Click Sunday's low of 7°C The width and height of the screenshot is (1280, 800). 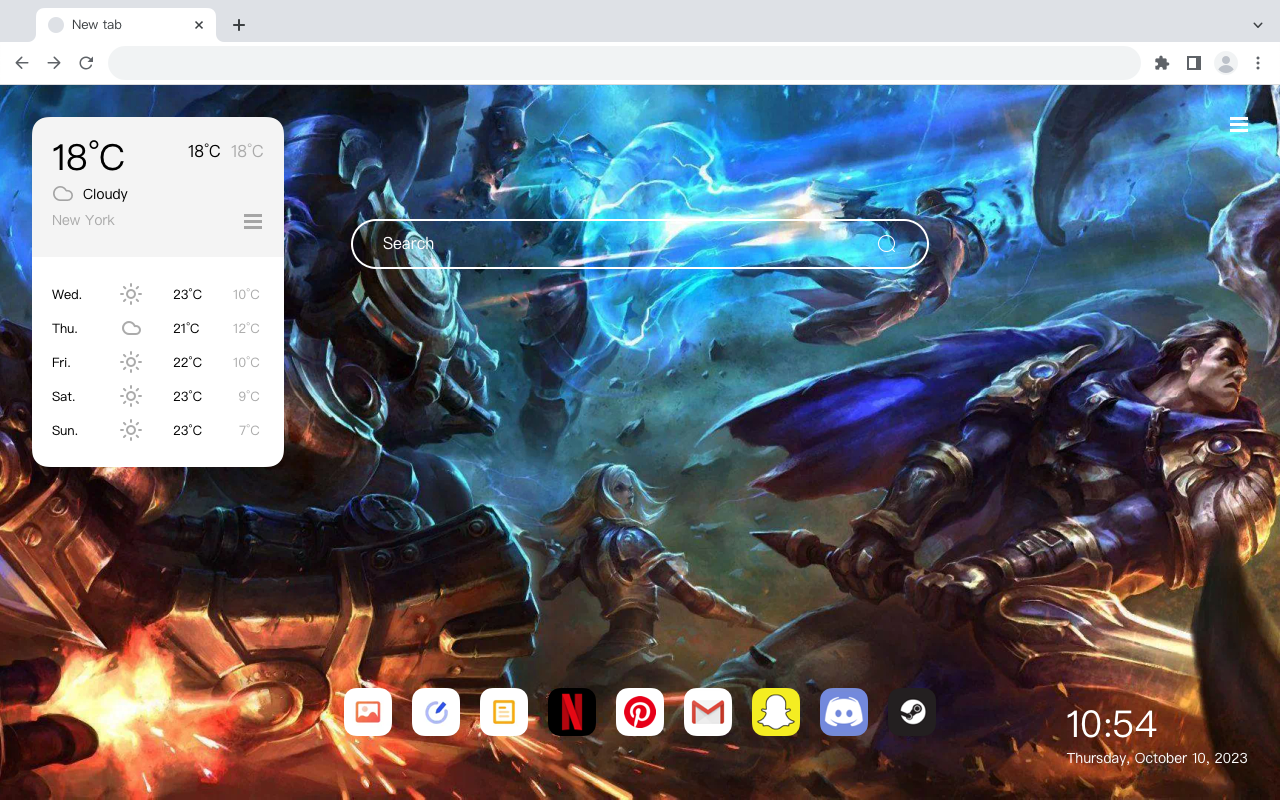pos(249,430)
